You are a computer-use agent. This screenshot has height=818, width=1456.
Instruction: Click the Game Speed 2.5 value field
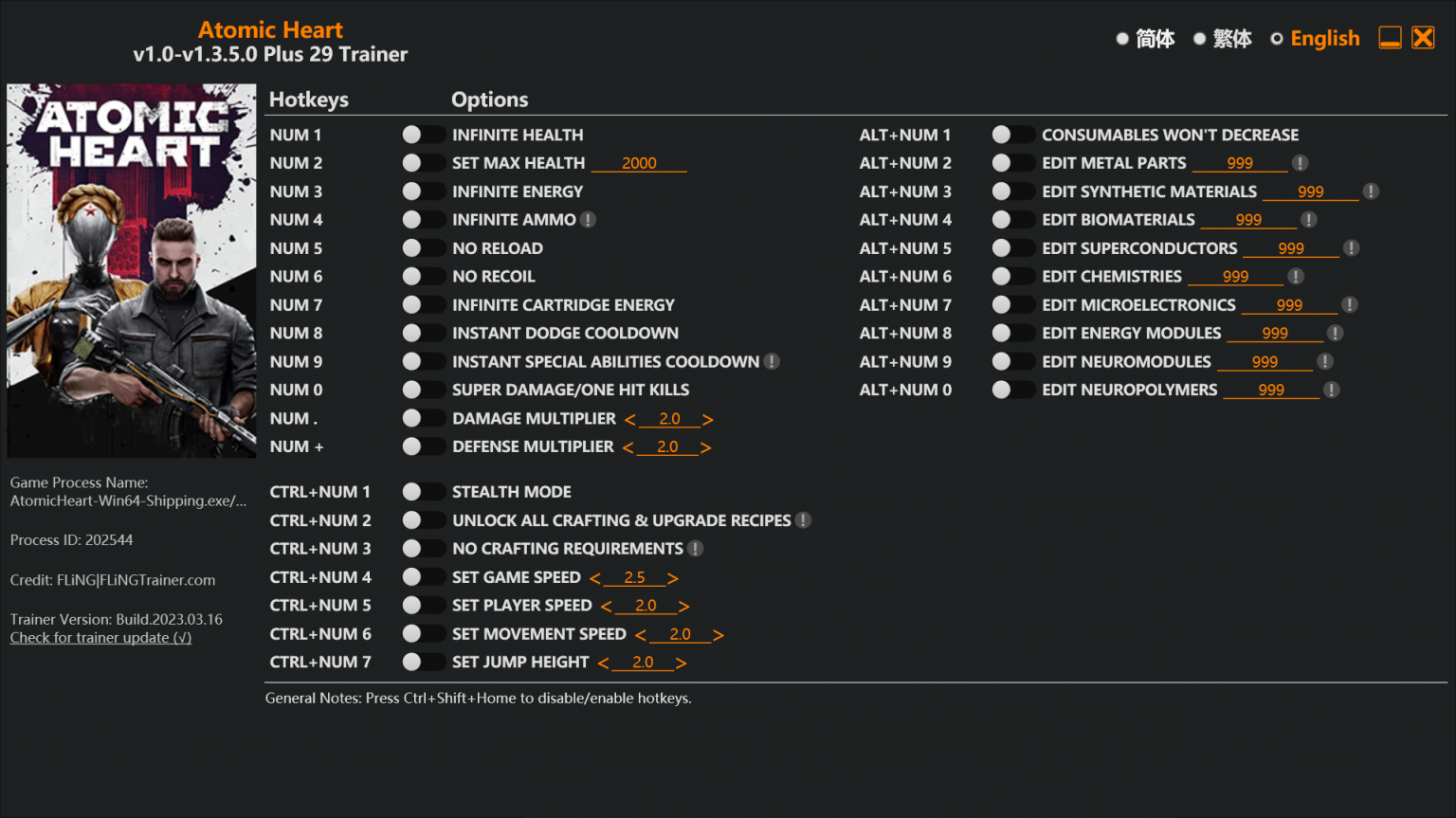[634, 577]
